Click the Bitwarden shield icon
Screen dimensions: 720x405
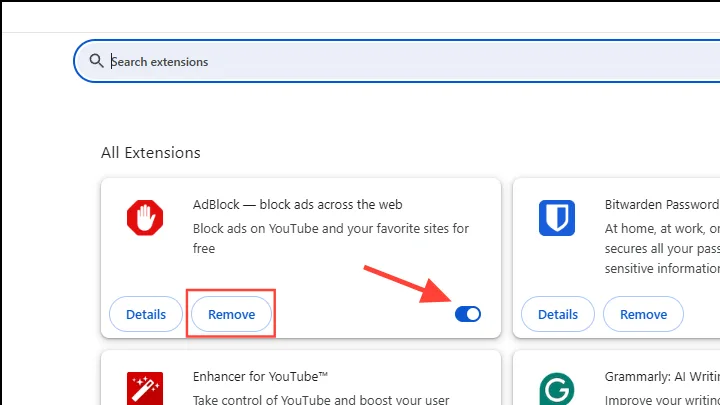pyautogui.click(x=557, y=218)
